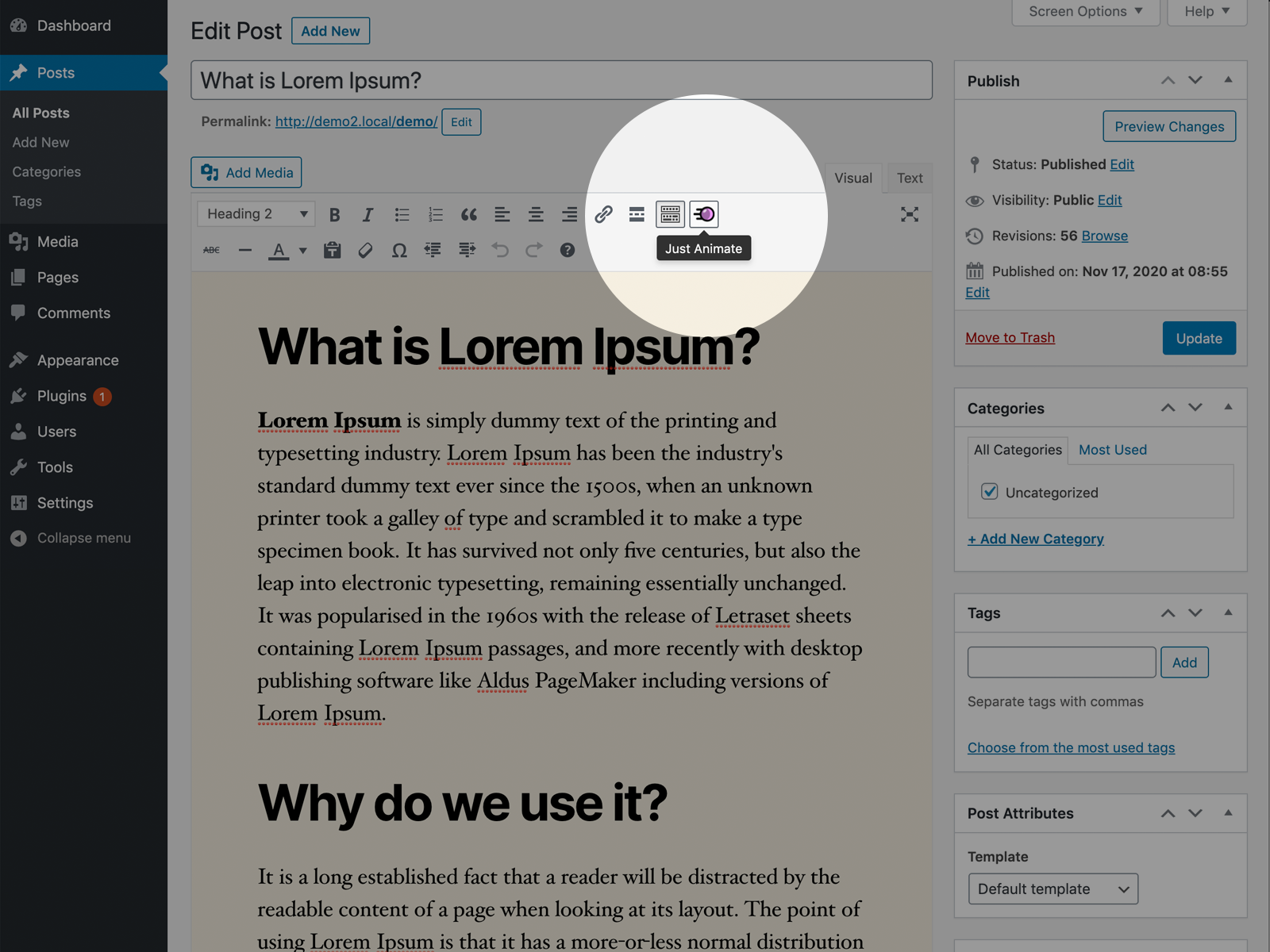Expand Screen Options panel
Screen dimensions: 1270x952
pyautogui.click(x=1086, y=11)
